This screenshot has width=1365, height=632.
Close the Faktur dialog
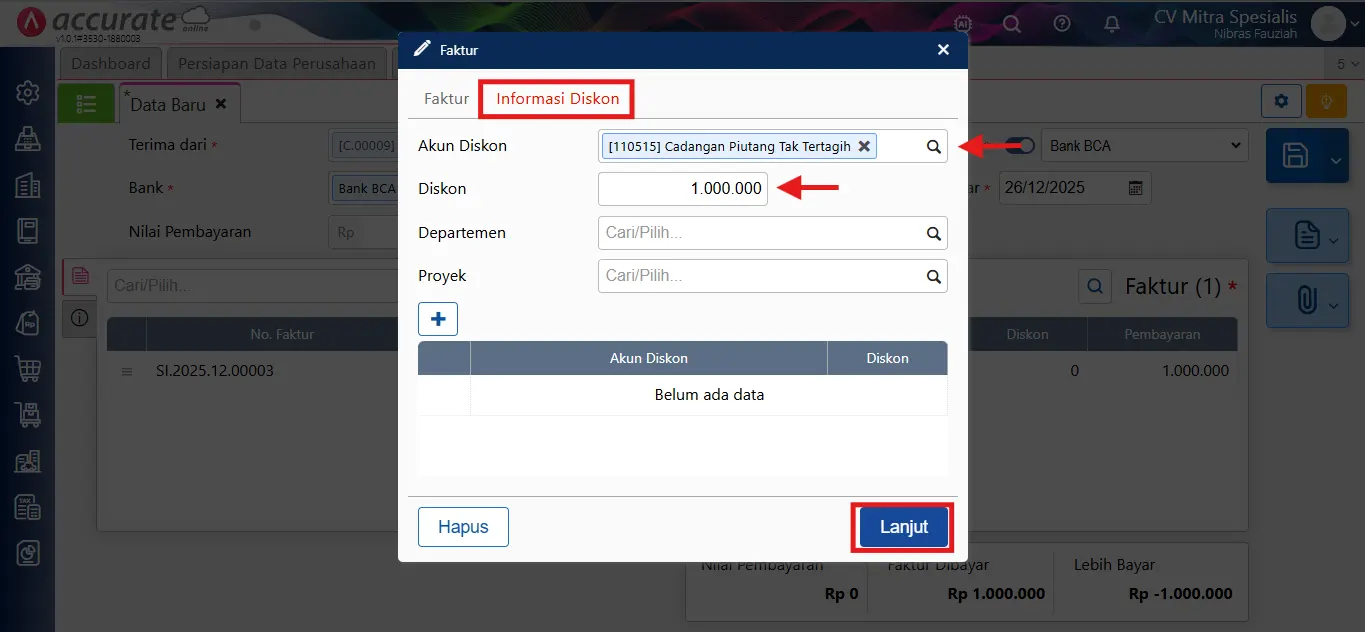[943, 49]
